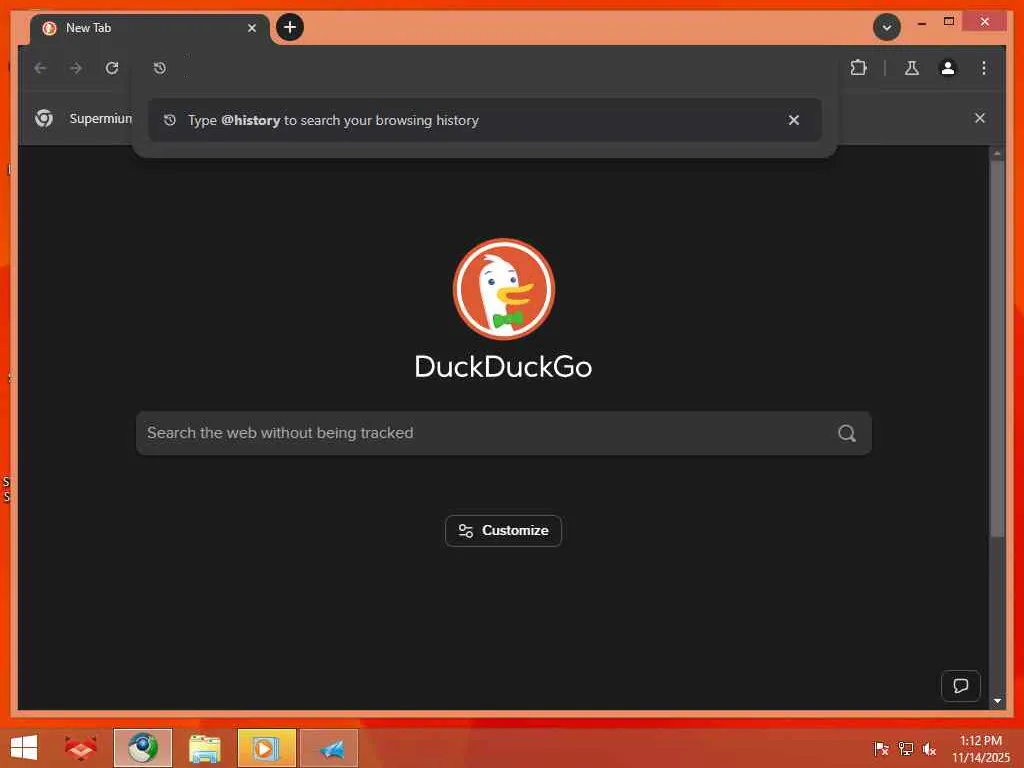The width and height of the screenshot is (1024, 768).
Task: Click the history icon in address bar
Action: click(159, 68)
